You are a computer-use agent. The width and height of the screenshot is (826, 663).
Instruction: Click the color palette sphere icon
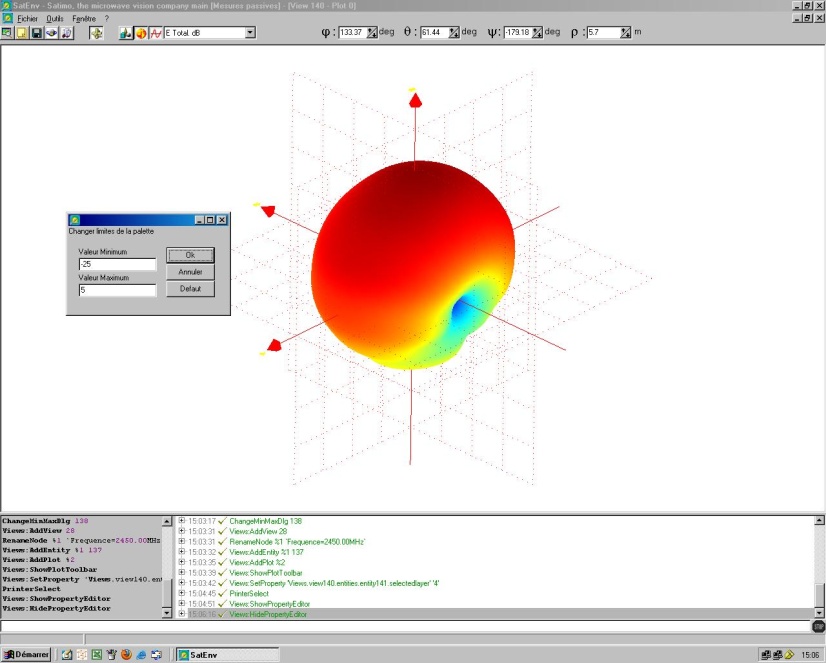pyautogui.click(x=141, y=33)
